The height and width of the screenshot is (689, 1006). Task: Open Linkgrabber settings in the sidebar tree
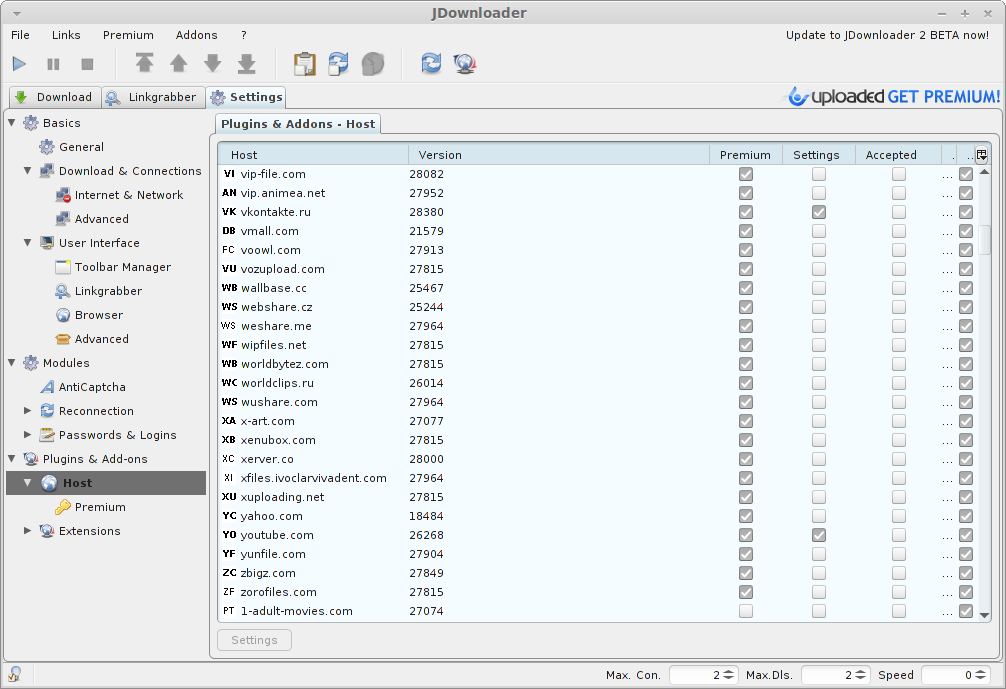(x=108, y=291)
